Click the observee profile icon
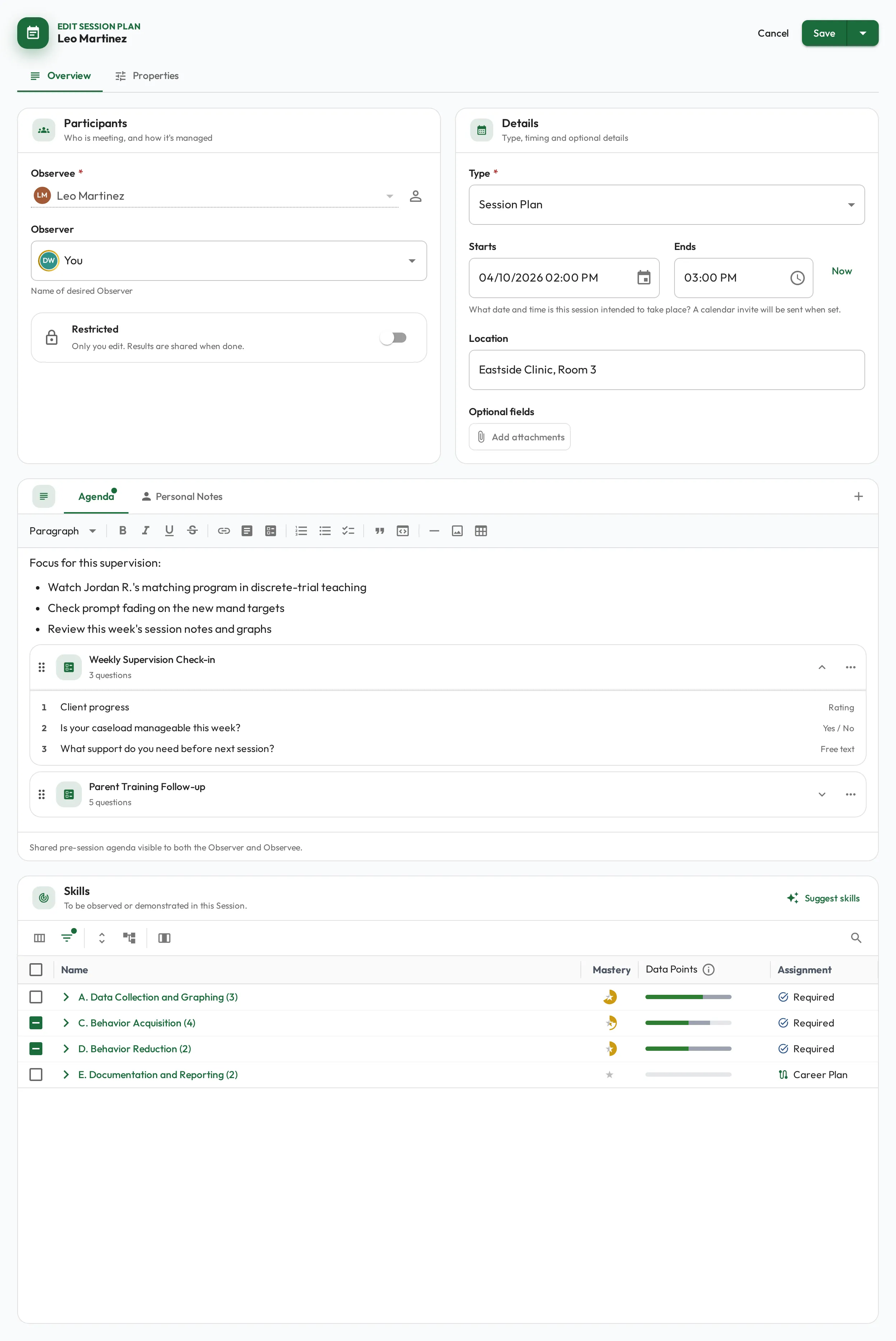This screenshot has height=1341, width=896. 415,196
